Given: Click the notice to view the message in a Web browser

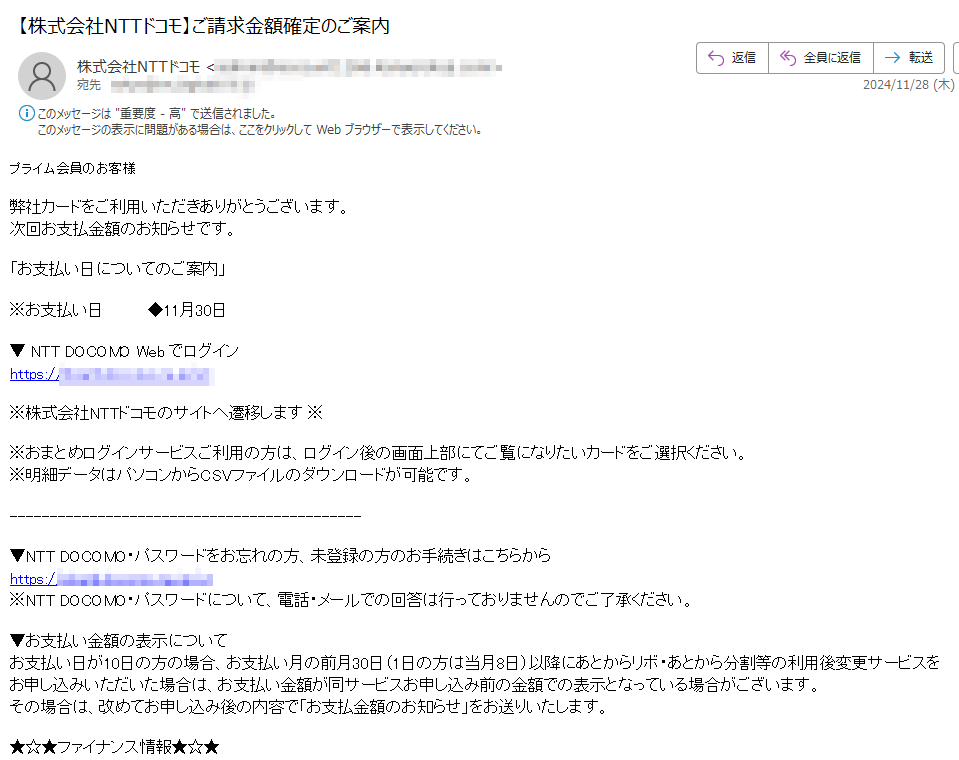Looking at the screenshot, I should 259,130.
